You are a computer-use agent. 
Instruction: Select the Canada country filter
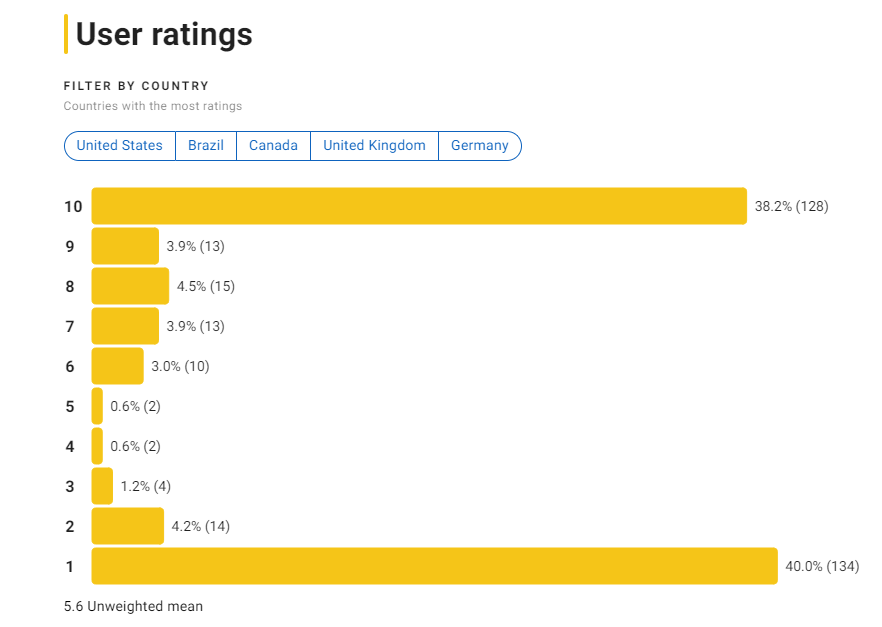coord(273,146)
